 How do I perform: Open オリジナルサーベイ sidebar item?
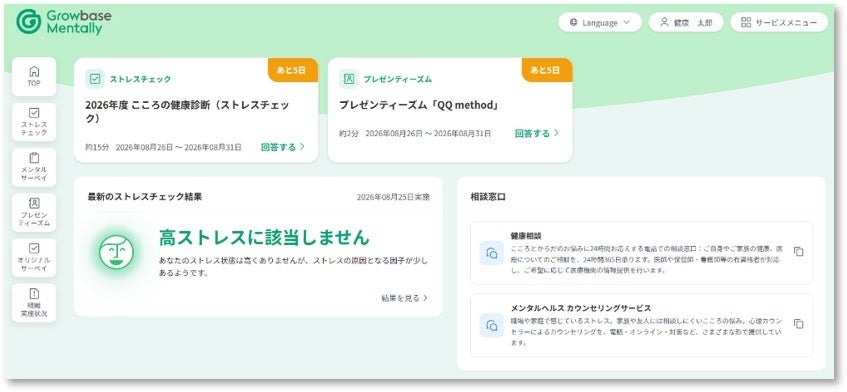pos(34,258)
